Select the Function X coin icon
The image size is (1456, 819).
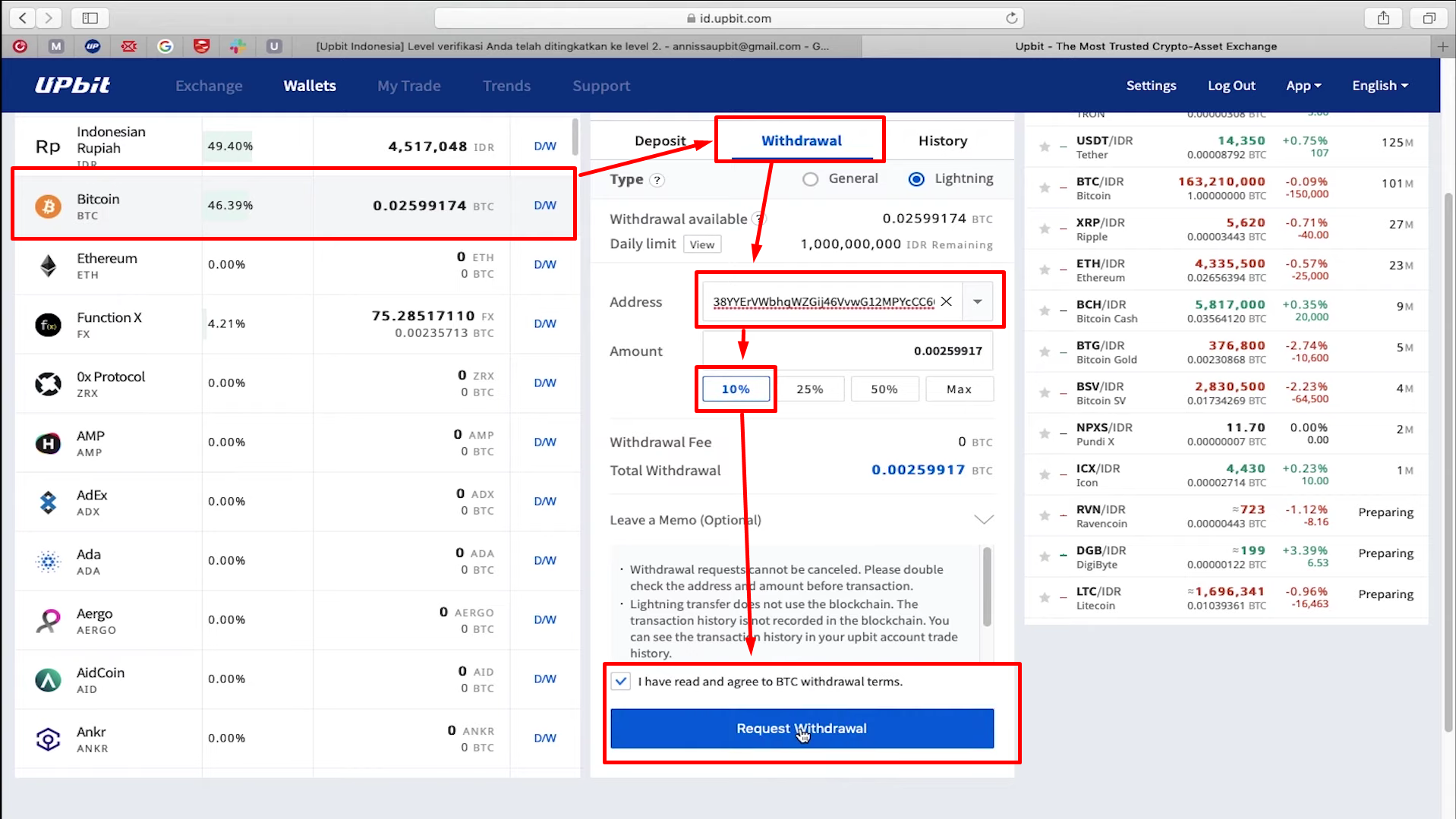(x=48, y=325)
